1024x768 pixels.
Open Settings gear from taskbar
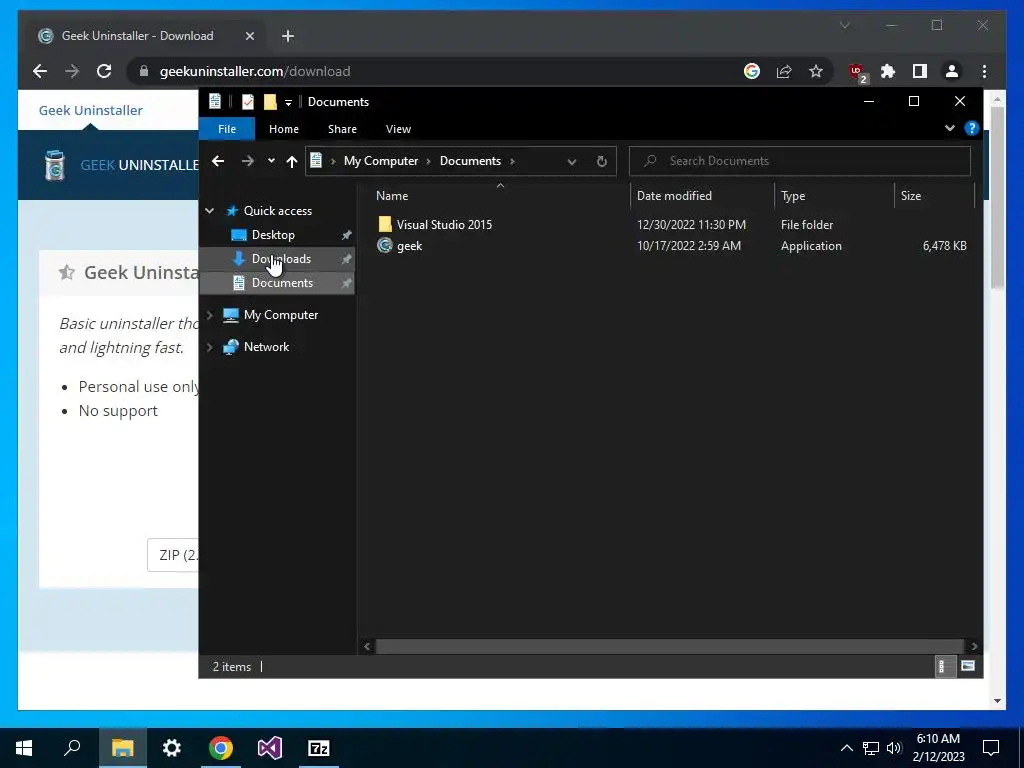pos(171,748)
